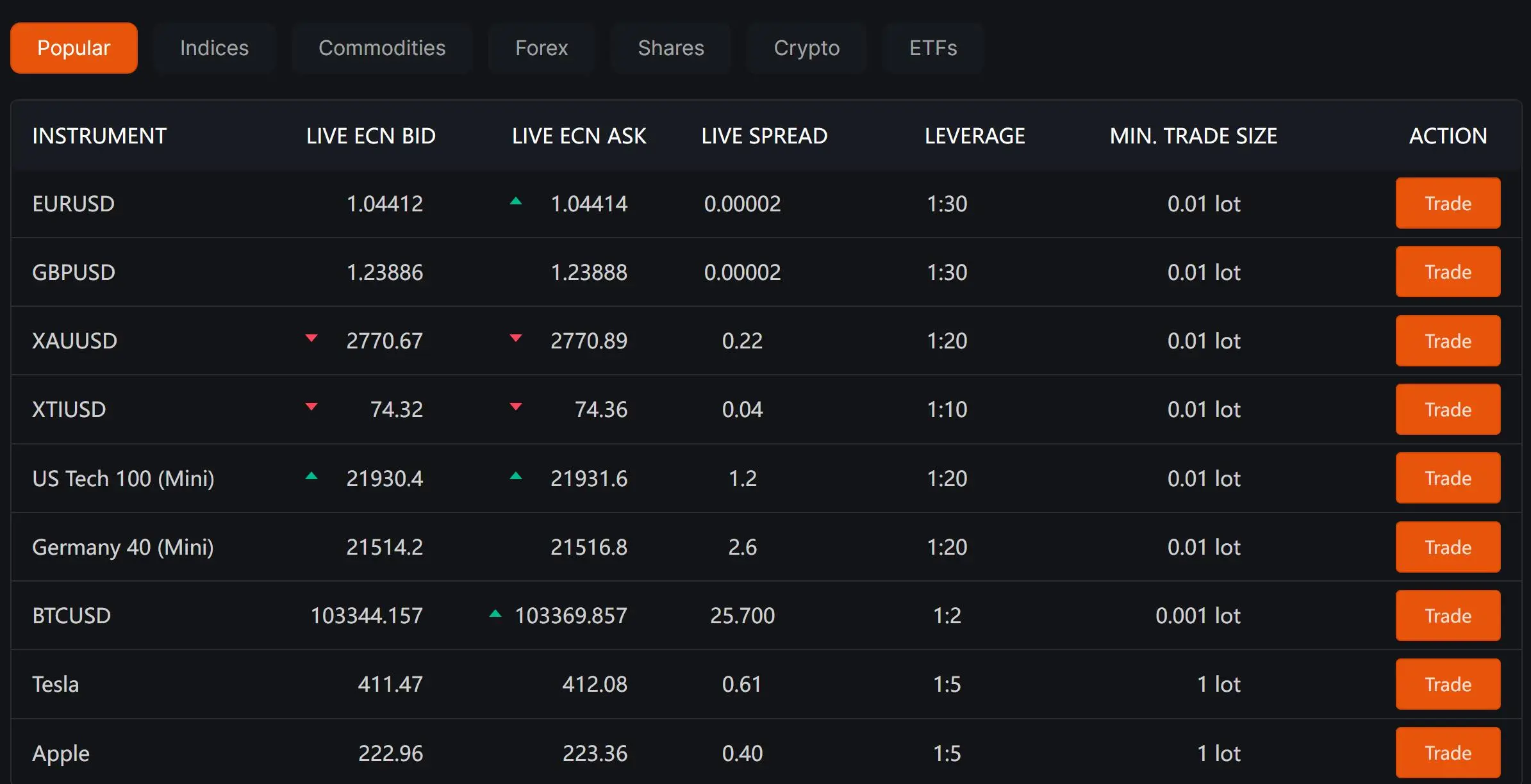The height and width of the screenshot is (784, 1531).
Task: Click the INSTRUMENT column header
Action: (x=99, y=136)
